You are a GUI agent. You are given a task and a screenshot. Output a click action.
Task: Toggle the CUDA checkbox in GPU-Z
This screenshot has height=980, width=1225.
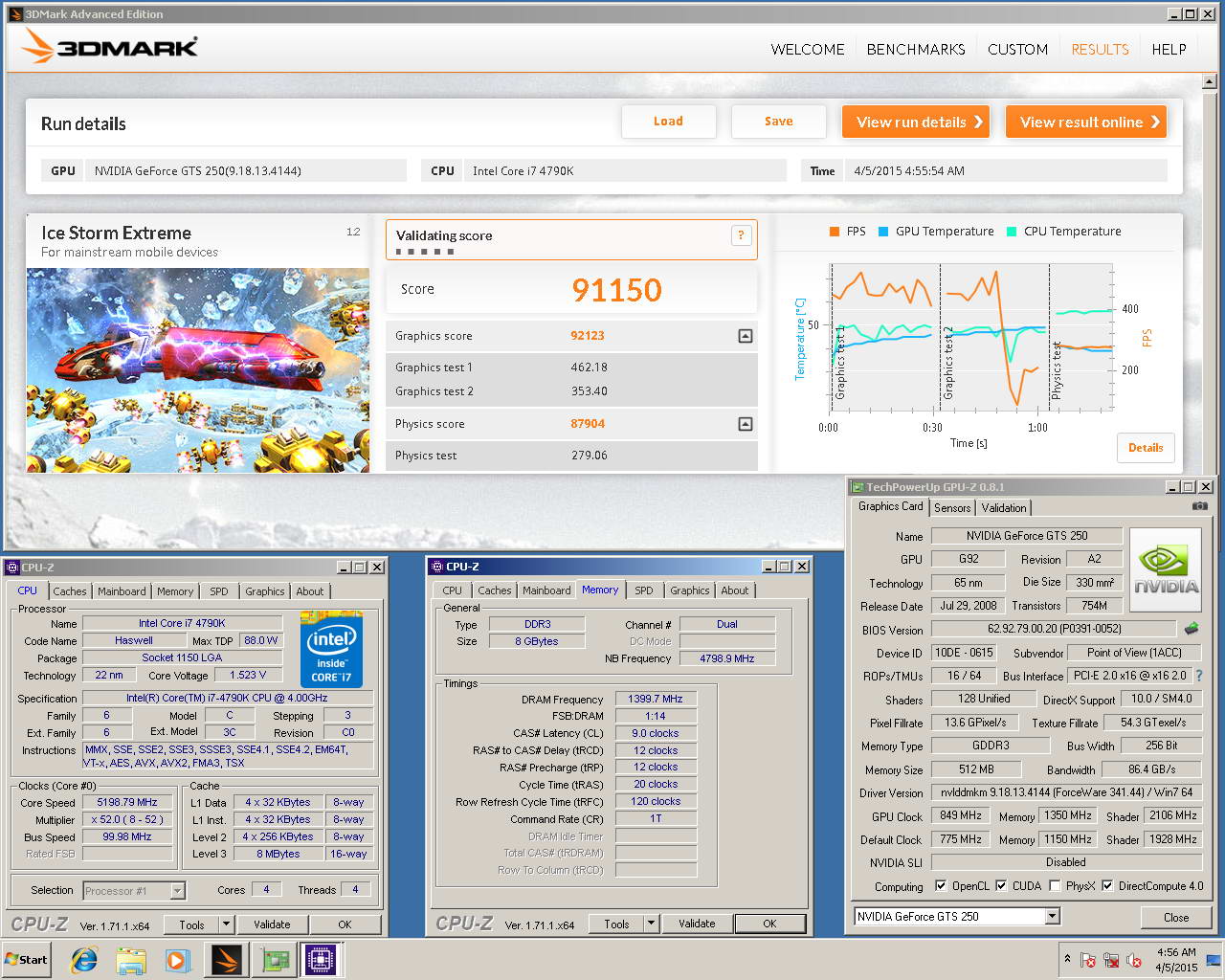[x=1001, y=886]
